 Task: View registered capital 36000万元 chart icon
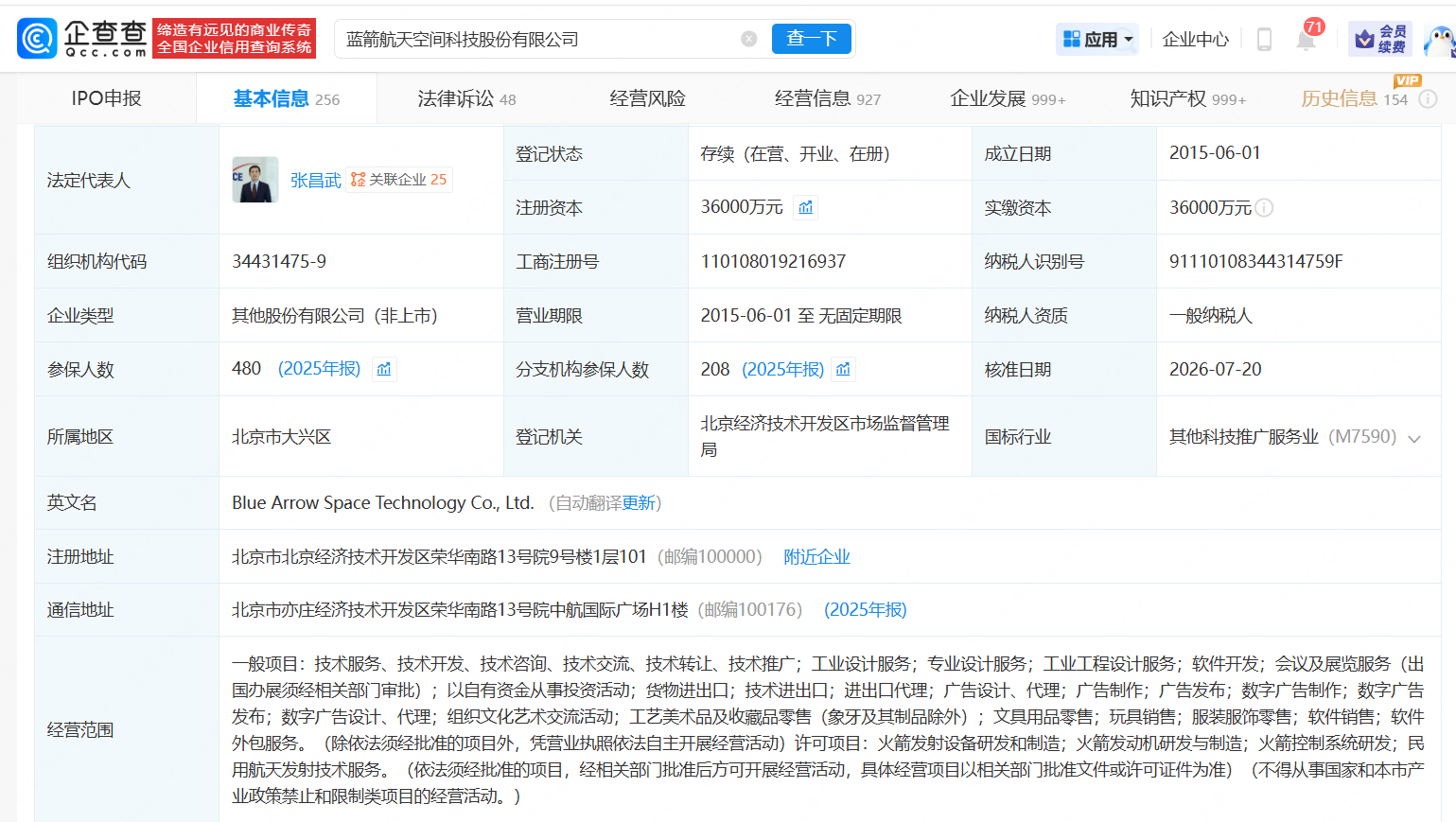[805, 207]
